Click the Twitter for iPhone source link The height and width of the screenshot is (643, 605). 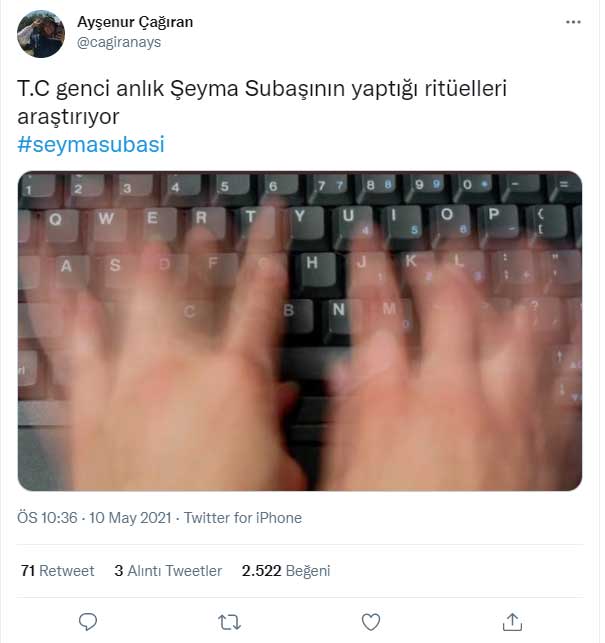pos(243,518)
